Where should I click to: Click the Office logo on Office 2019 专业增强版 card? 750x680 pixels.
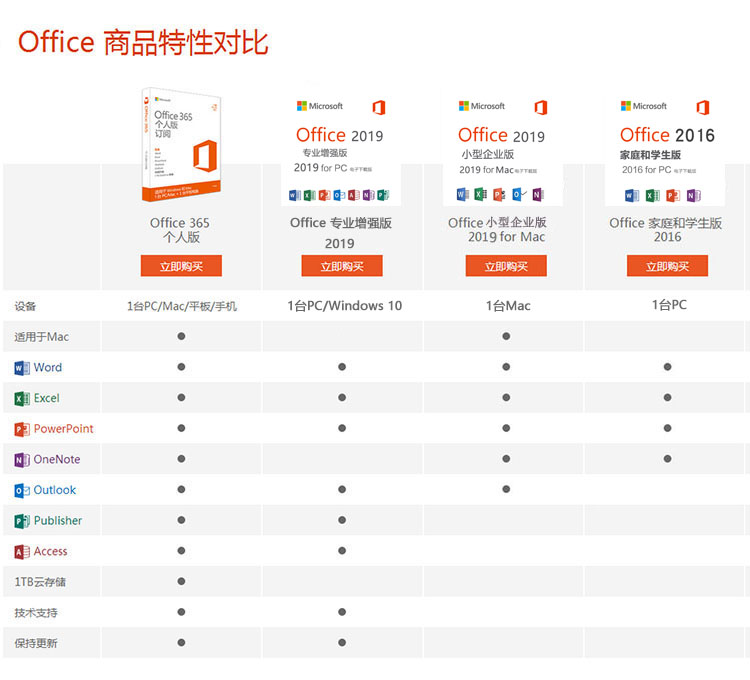pyautogui.click(x=379, y=108)
